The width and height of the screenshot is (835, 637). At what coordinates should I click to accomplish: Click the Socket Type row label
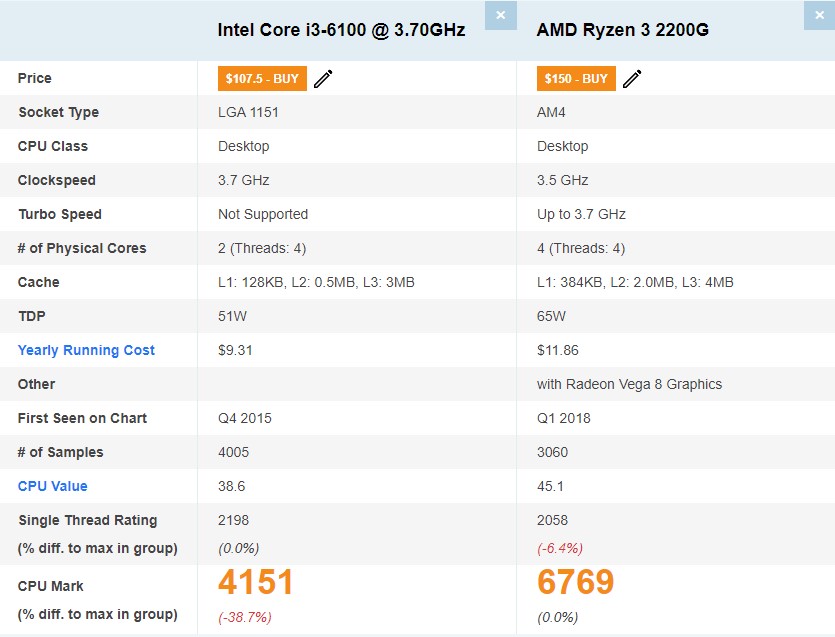[x=59, y=112]
